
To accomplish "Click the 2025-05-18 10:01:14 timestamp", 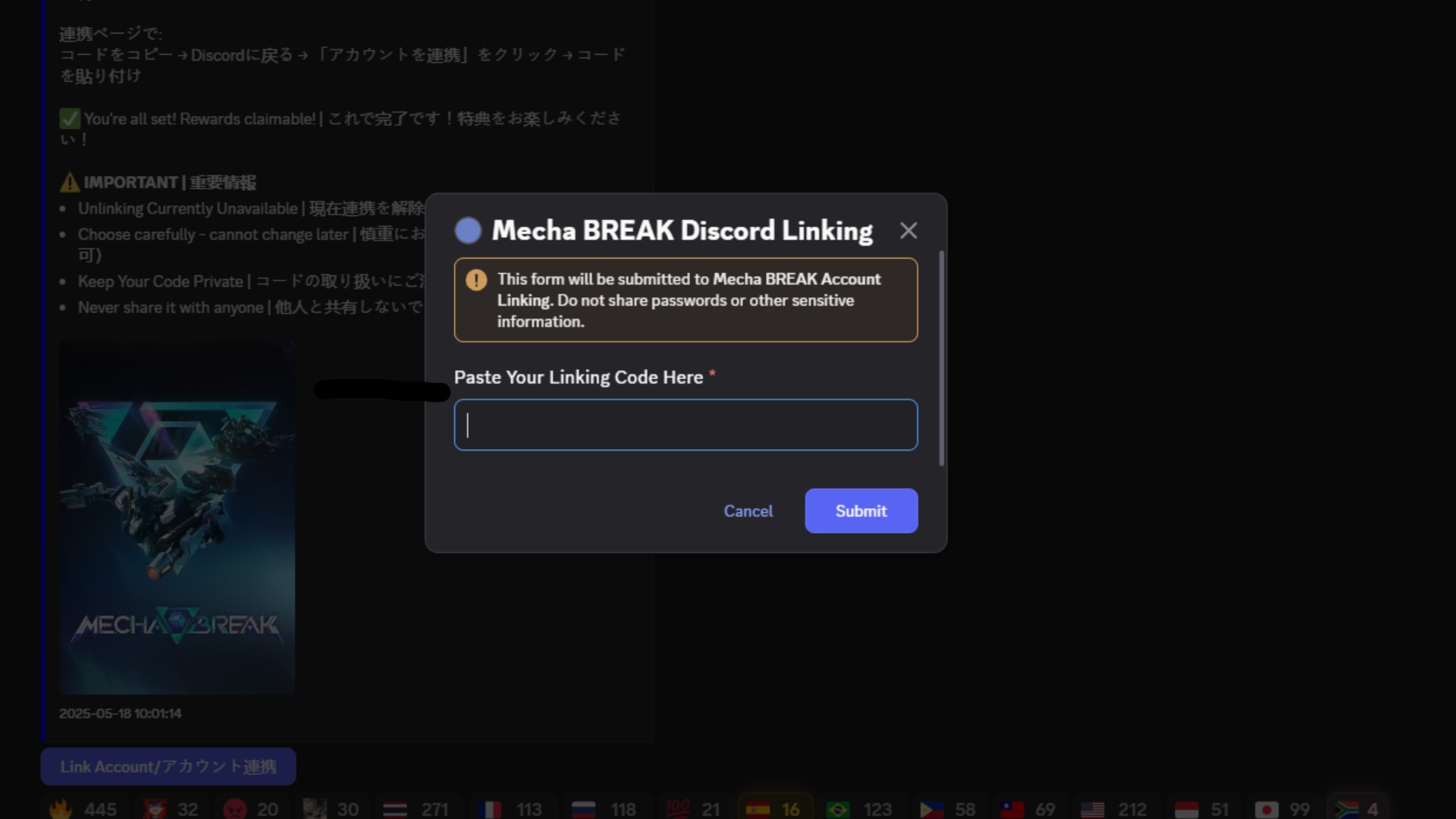I will pyautogui.click(x=121, y=713).
